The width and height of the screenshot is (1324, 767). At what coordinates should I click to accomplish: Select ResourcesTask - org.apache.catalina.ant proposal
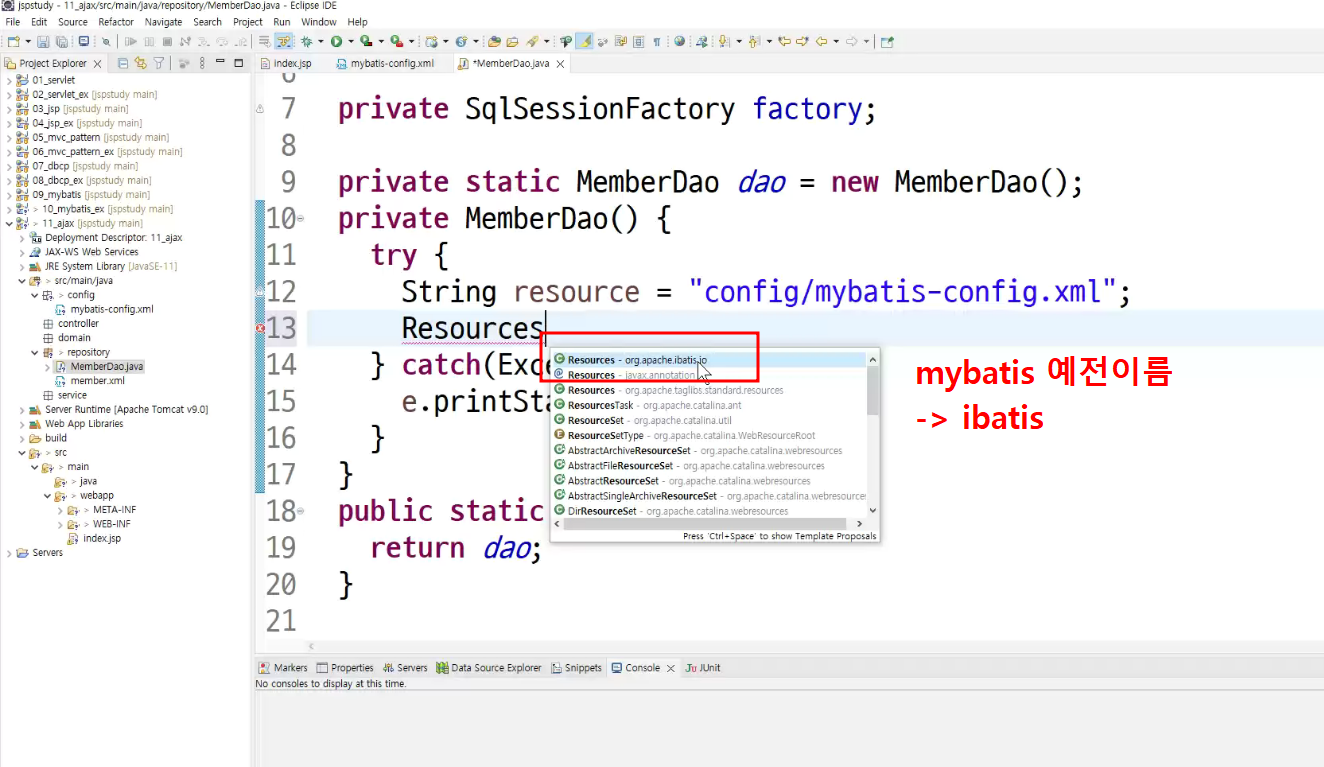pos(709,405)
